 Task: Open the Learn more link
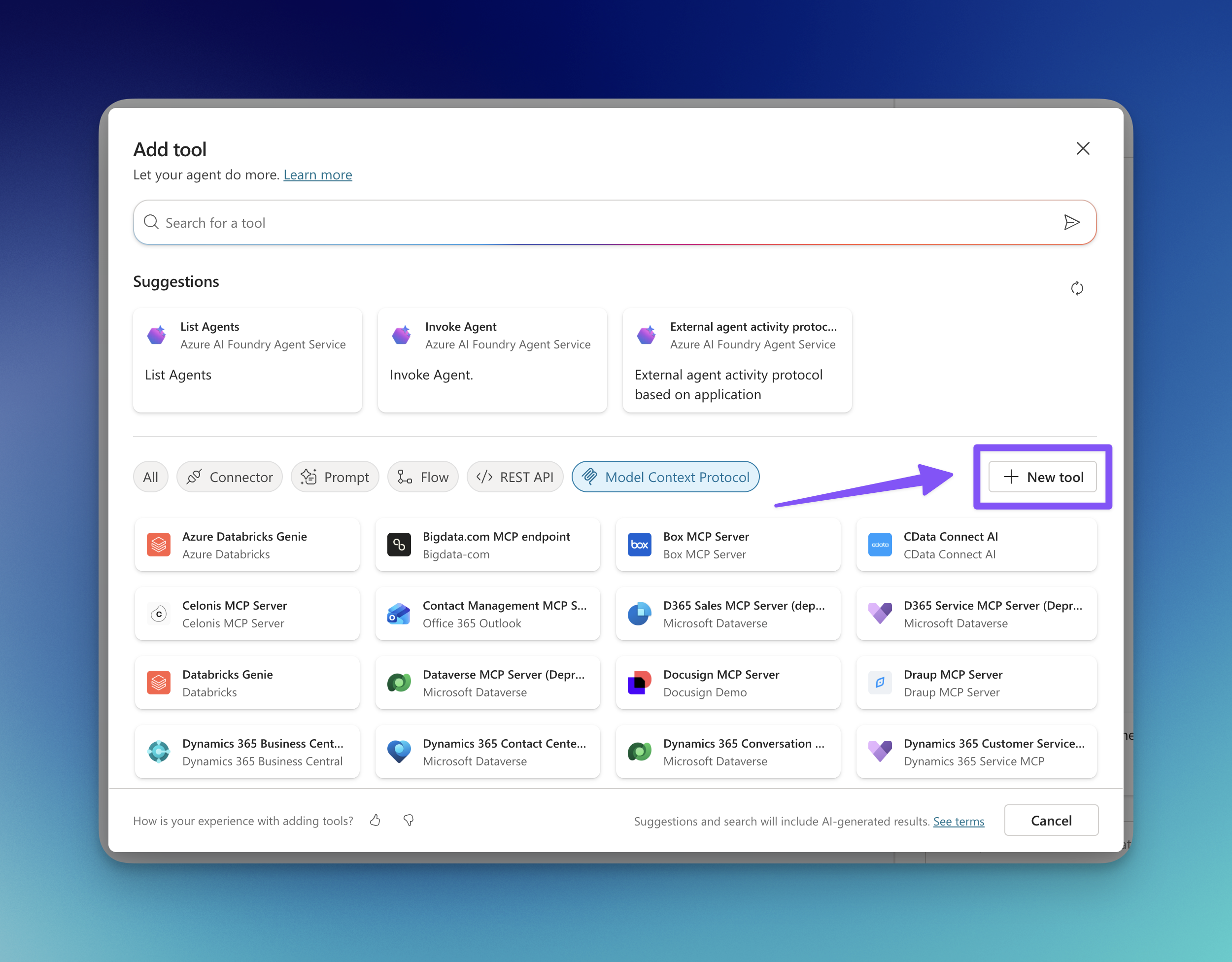click(317, 175)
